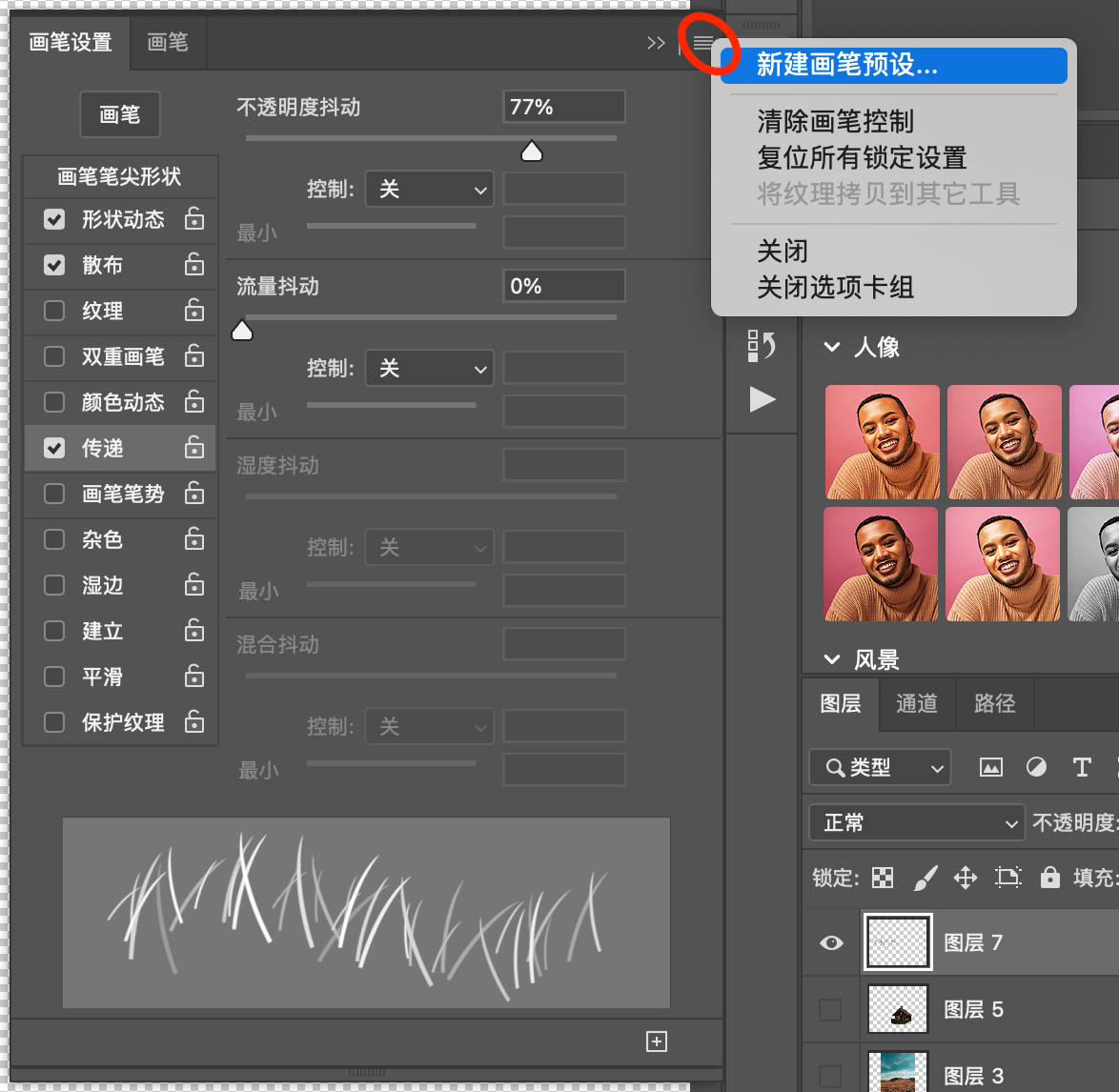
Task: Click the lock image pixels brush icon
Action: 925,878
